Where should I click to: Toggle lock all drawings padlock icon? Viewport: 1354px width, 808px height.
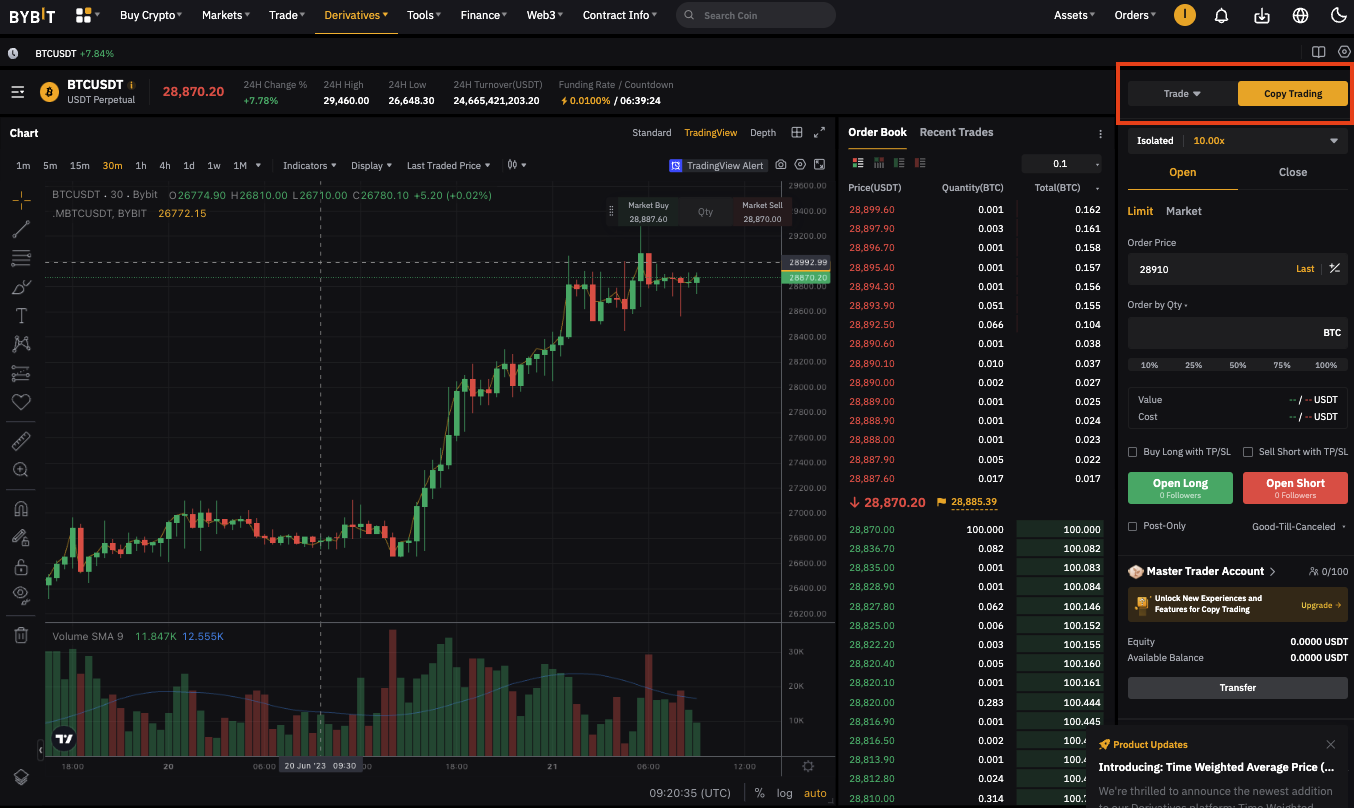pyautogui.click(x=21, y=567)
